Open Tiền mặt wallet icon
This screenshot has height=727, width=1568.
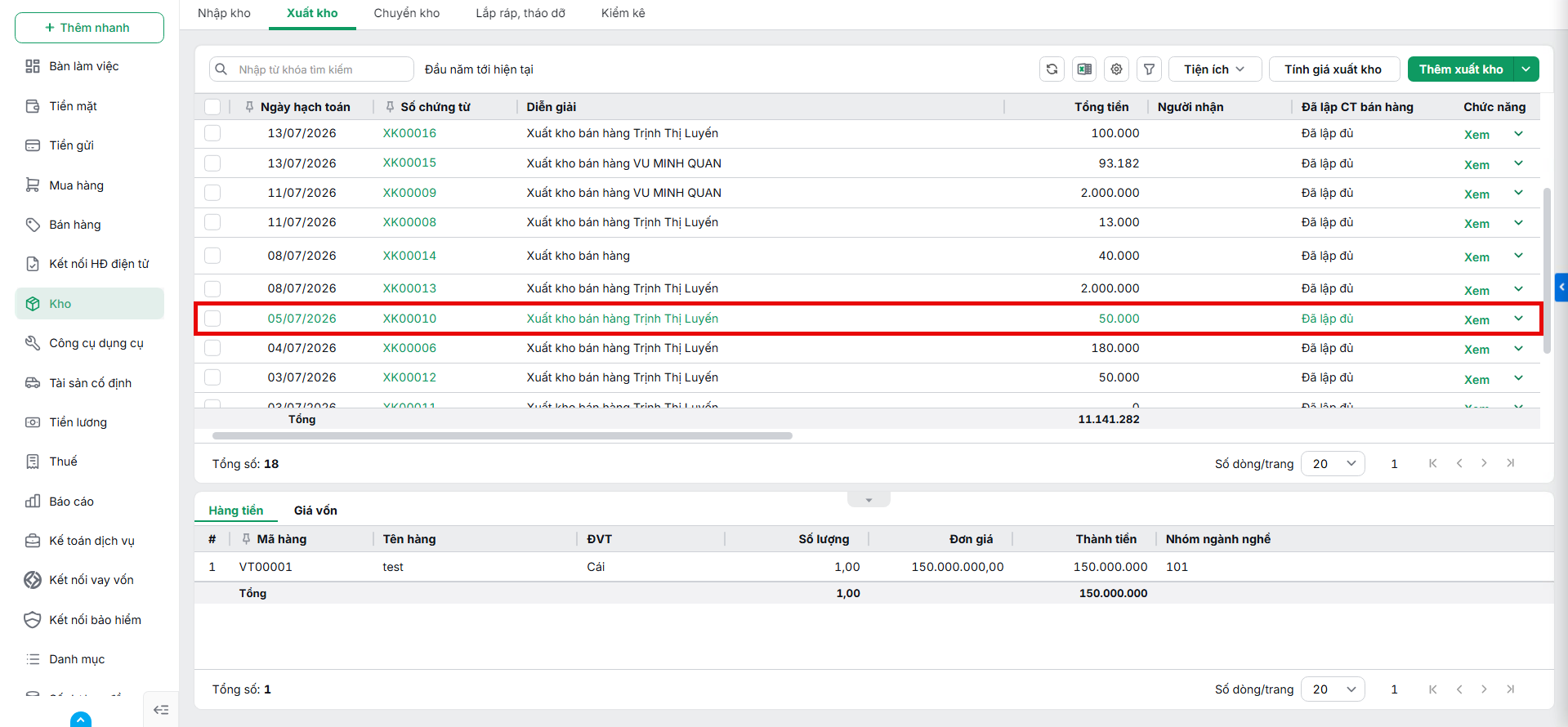click(33, 106)
